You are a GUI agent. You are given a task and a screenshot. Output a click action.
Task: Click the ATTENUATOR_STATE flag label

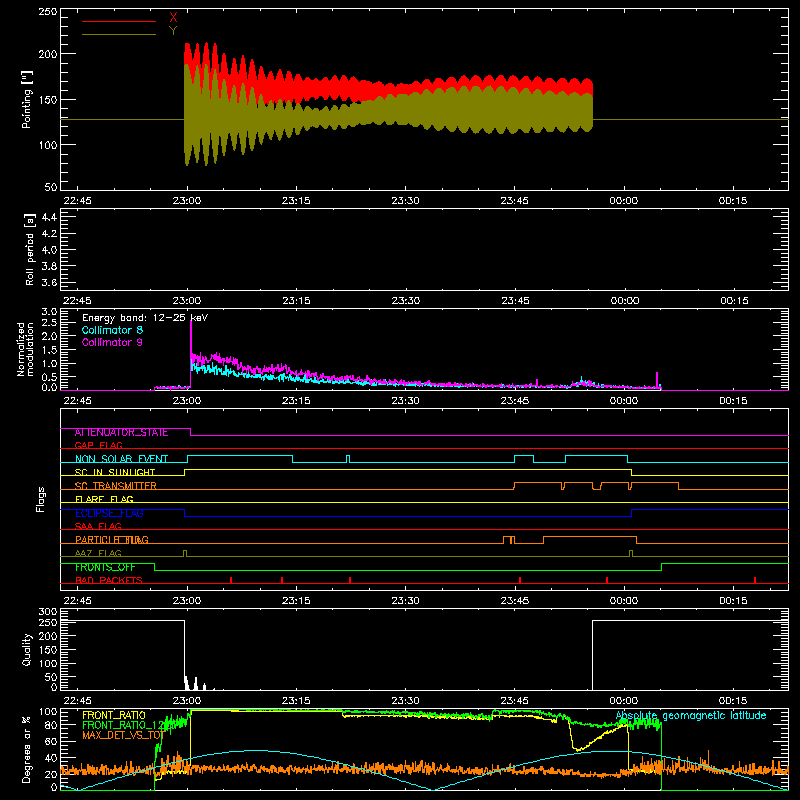pos(121,433)
